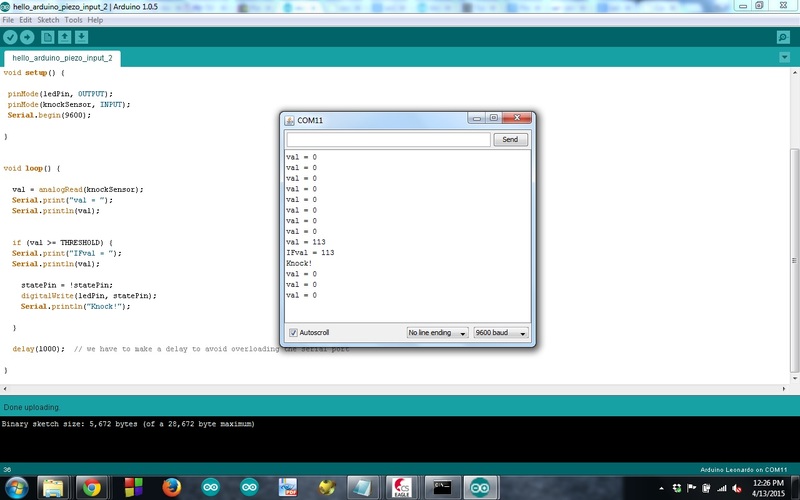Click the 'val = 113' output line
The width and height of the screenshot is (800, 500).
(306, 242)
